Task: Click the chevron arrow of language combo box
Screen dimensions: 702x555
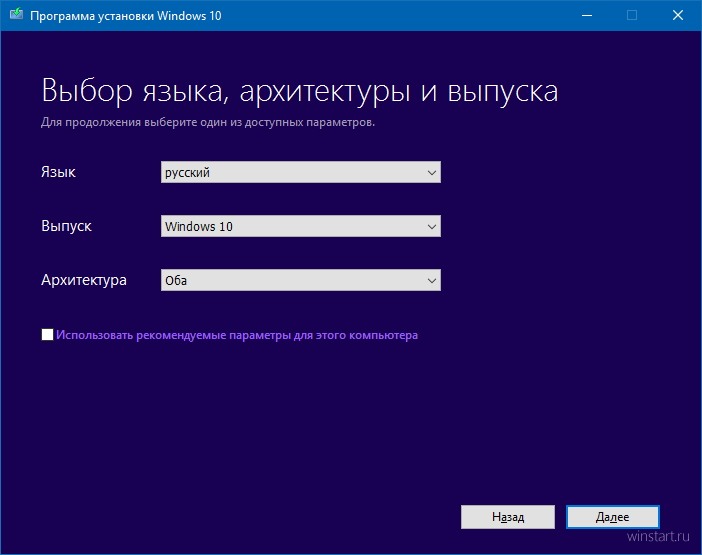Action: (431, 173)
